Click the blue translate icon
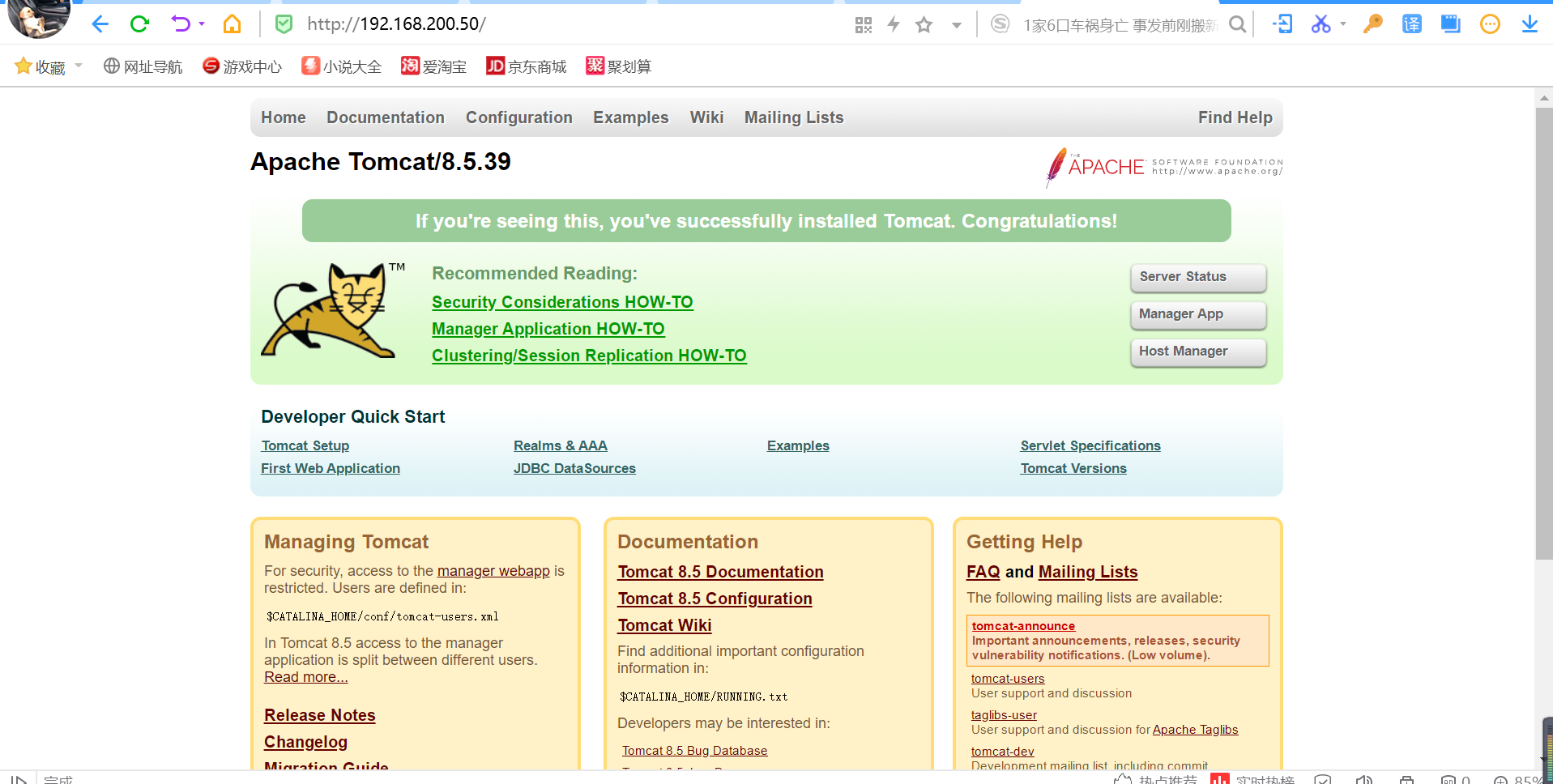The image size is (1553, 784). click(x=1412, y=24)
